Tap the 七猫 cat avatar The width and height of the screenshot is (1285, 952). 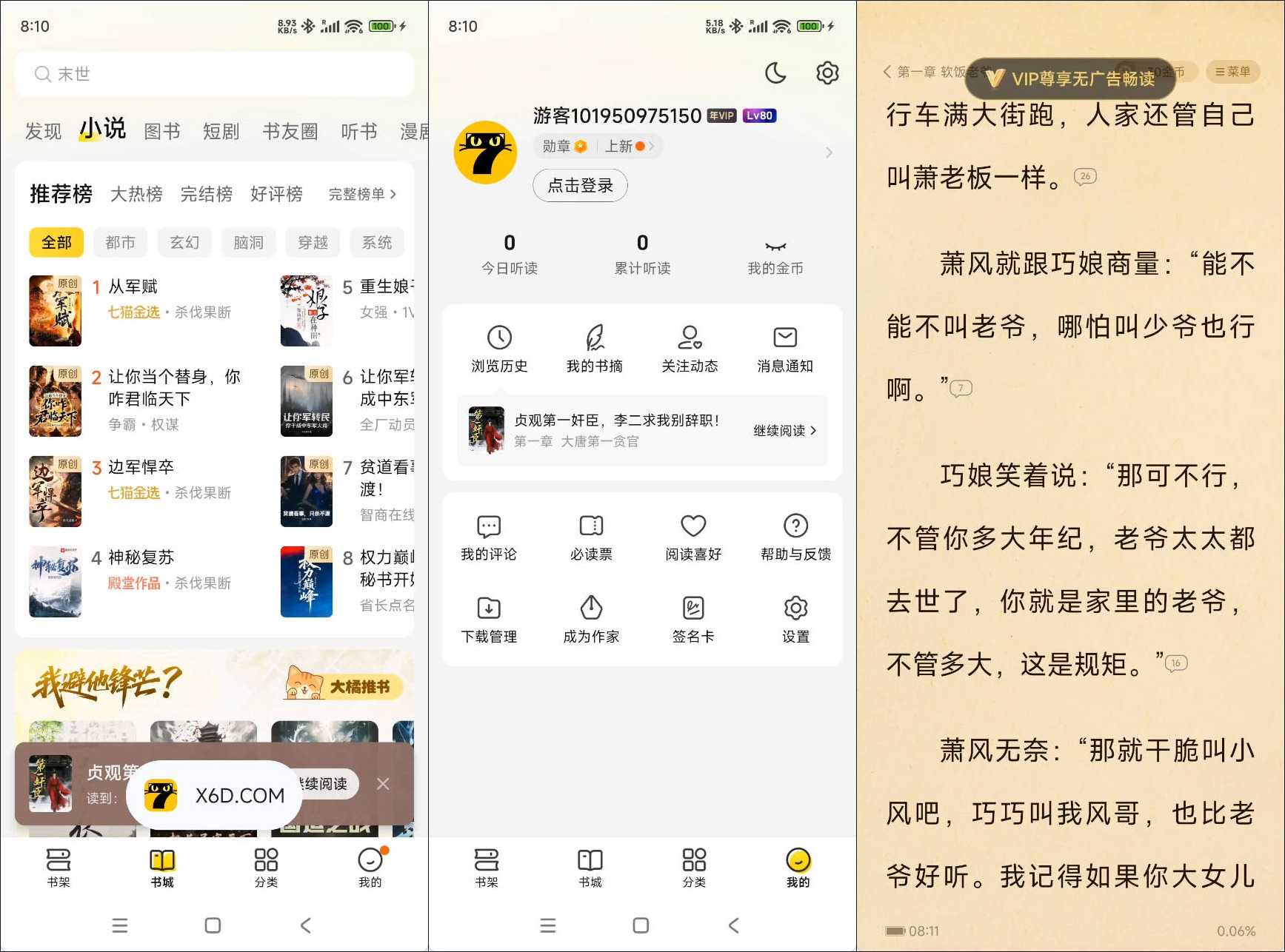(x=485, y=152)
